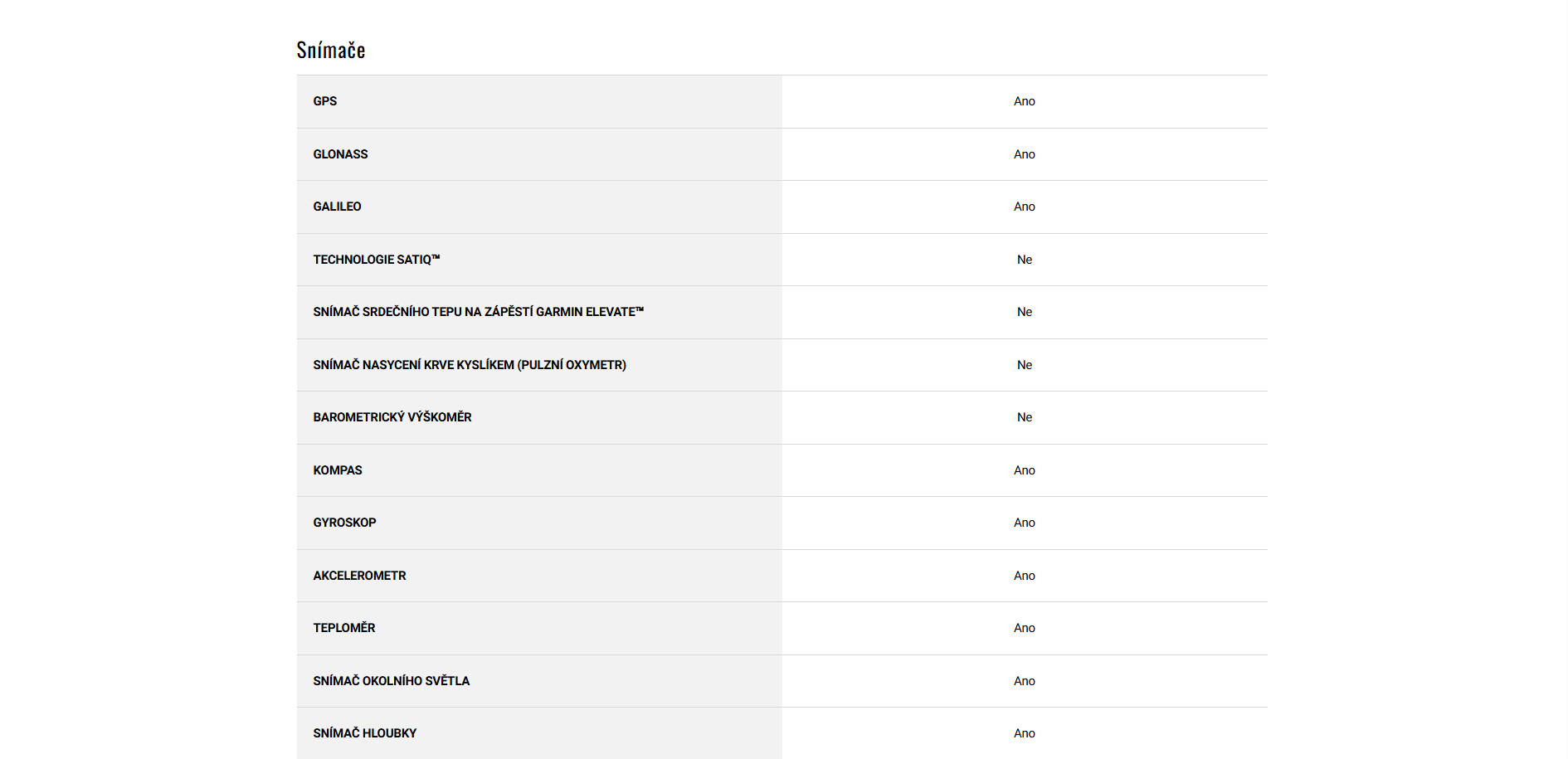The height and width of the screenshot is (759, 1568).
Task: Click the AKCELEROMETR row label
Action: pyautogui.click(x=359, y=576)
